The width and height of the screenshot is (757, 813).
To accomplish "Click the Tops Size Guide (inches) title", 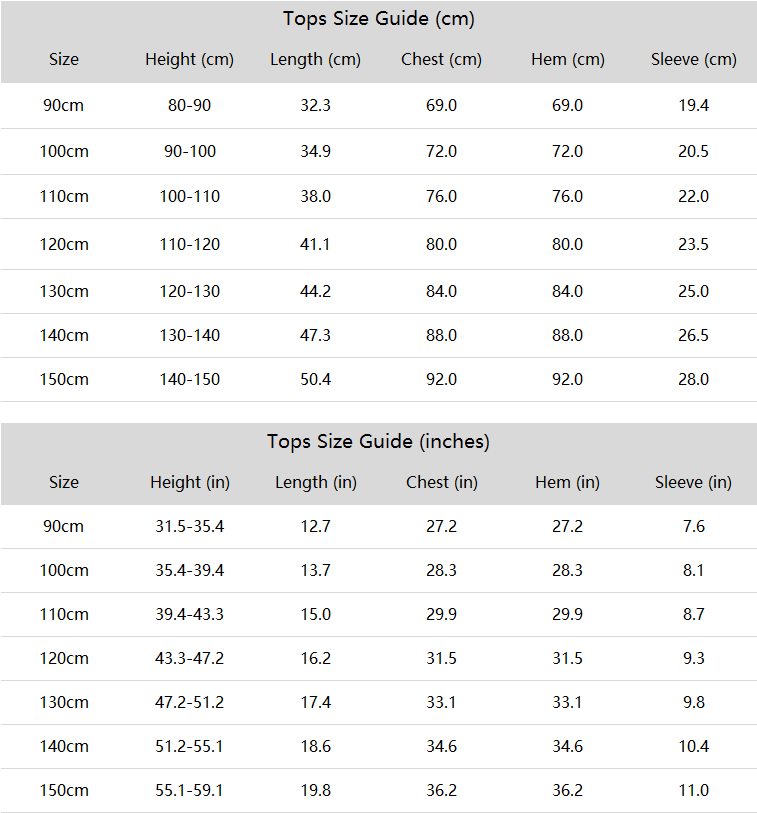I will click(378, 442).
